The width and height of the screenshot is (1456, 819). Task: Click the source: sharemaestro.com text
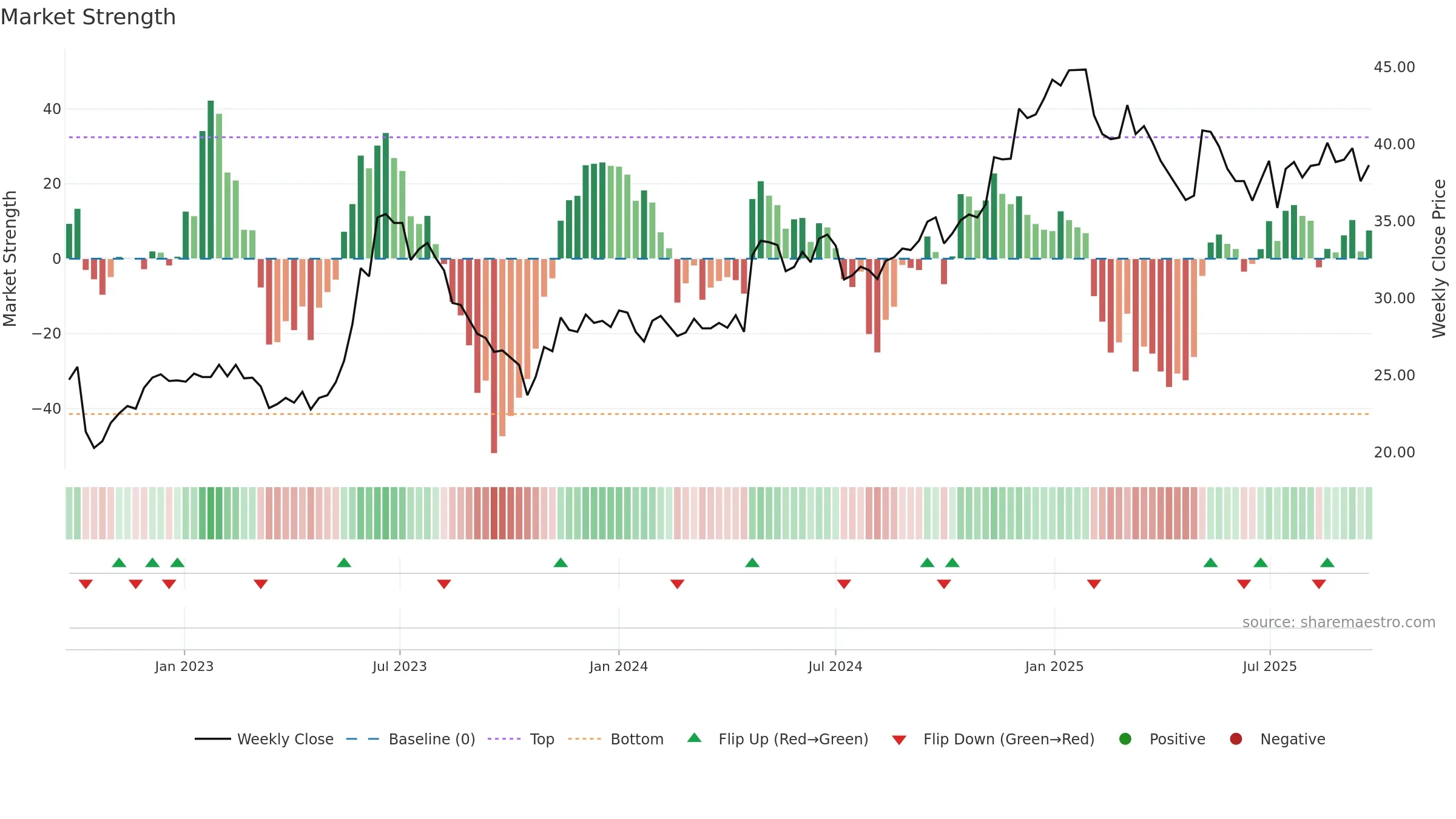coord(1339,622)
